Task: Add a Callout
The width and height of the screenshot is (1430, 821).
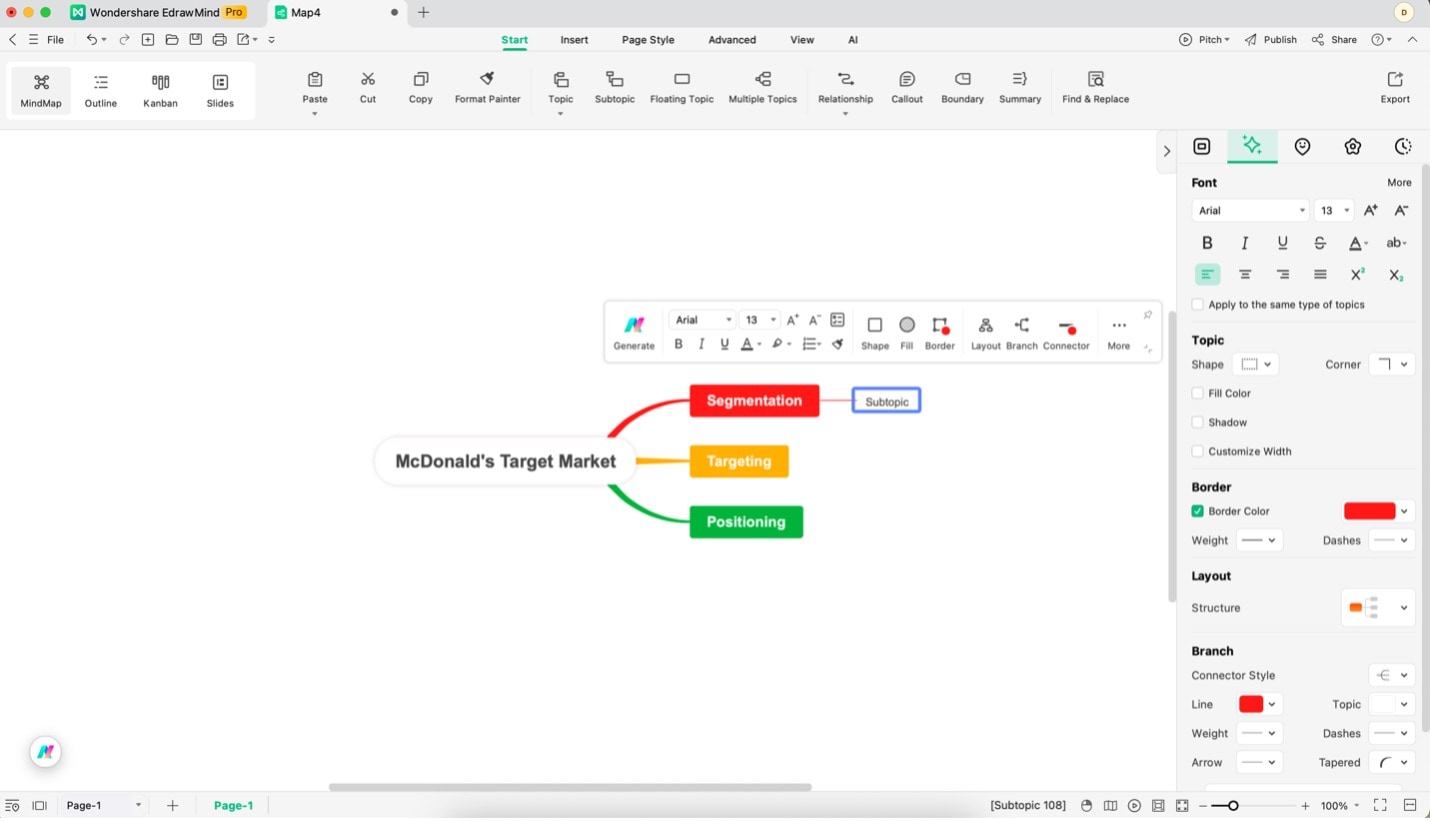Action: tap(907, 88)
